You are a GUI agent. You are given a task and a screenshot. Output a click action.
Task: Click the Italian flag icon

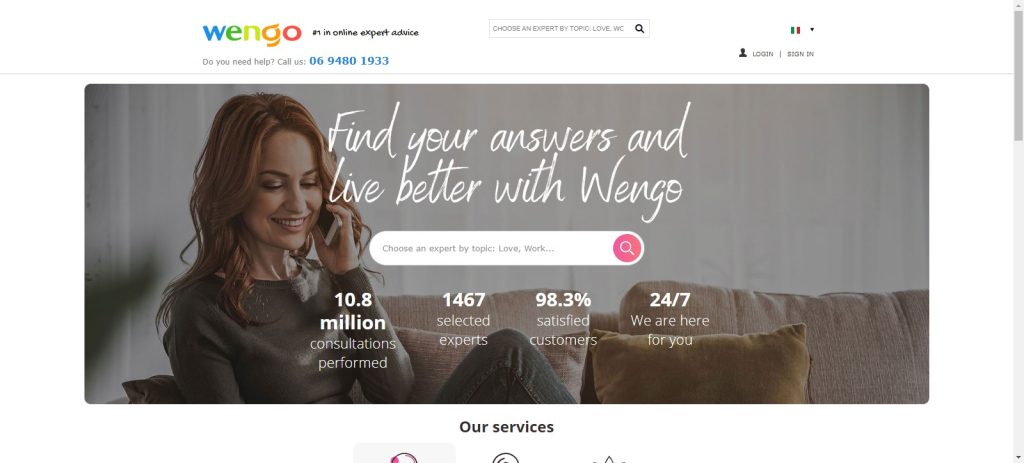click(x=795, y=30)
